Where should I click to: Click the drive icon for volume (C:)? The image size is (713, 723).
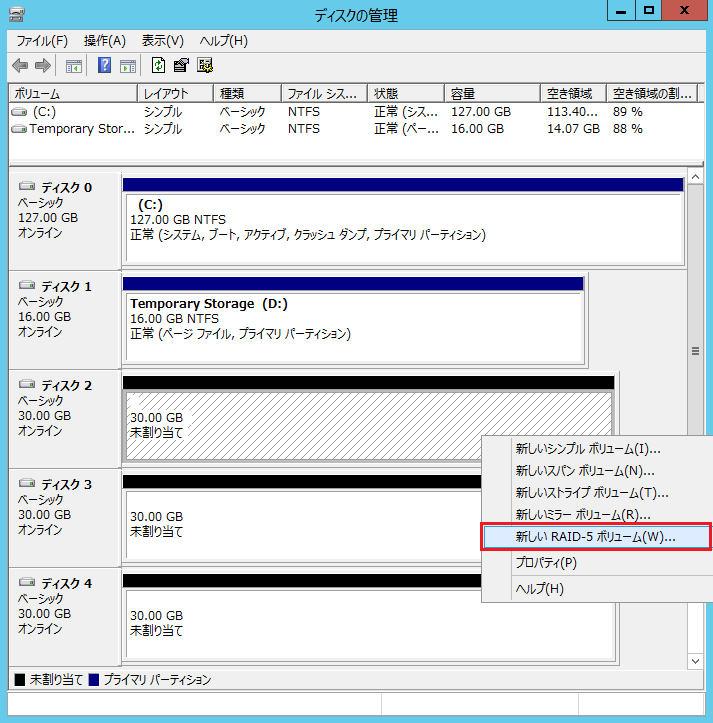(x=19, y=112)
